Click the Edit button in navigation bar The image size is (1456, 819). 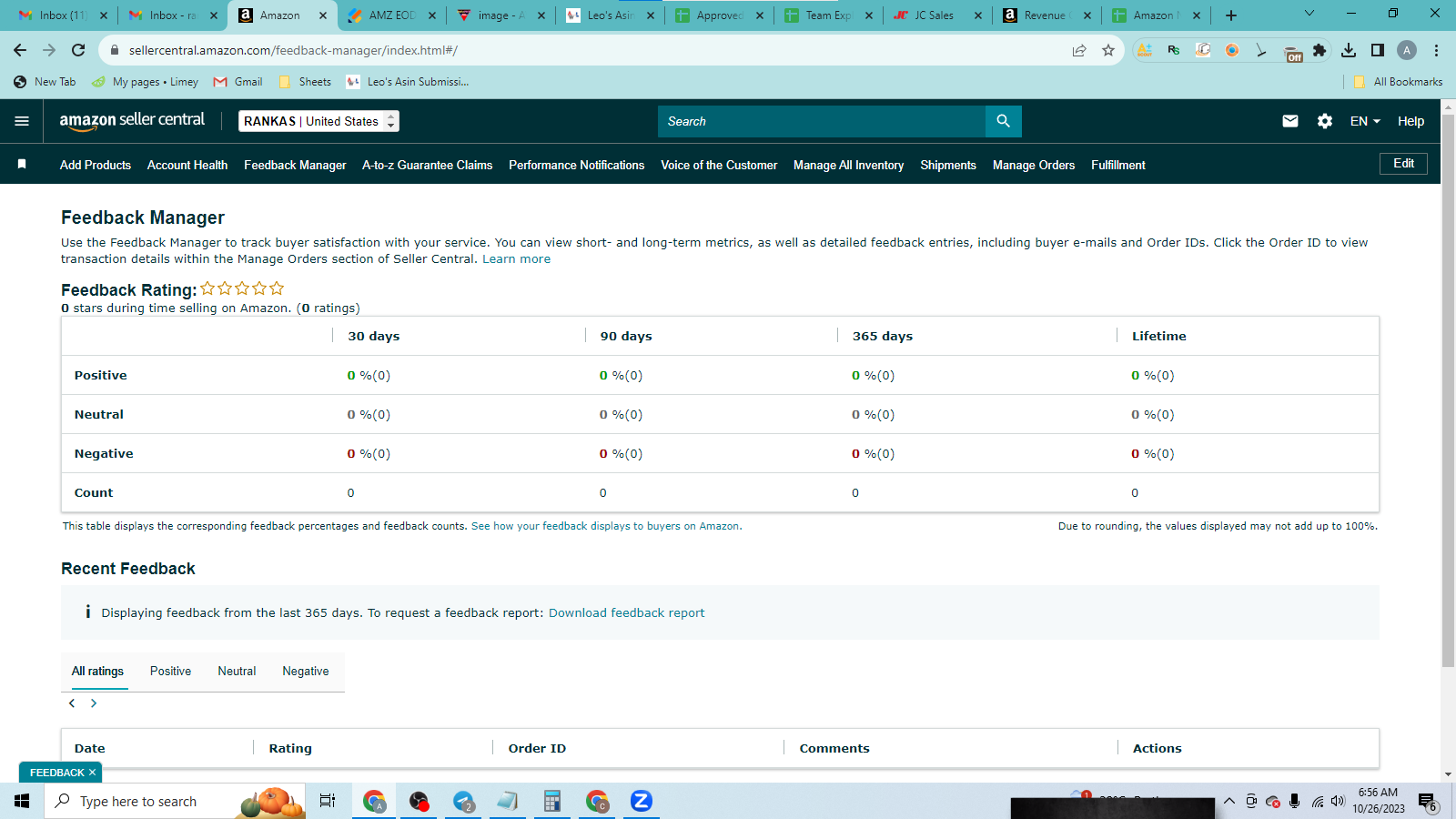[x=1403, y=164]
